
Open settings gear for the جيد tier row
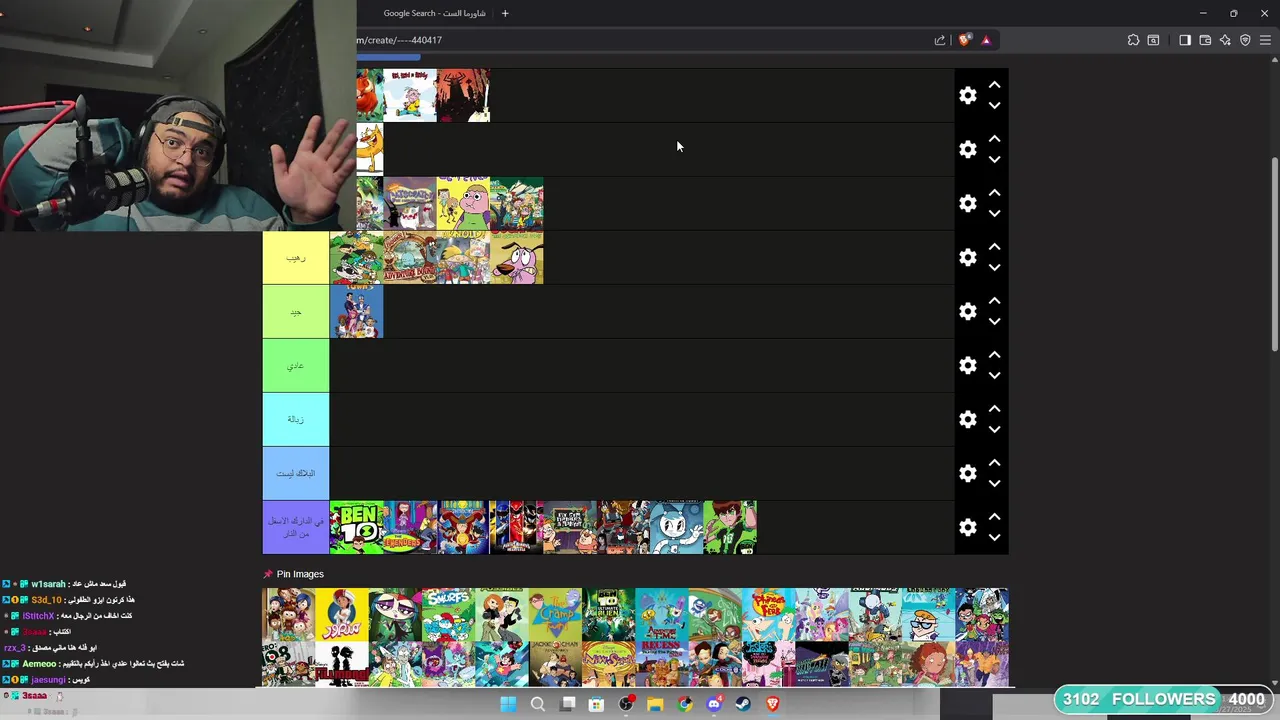967,311
